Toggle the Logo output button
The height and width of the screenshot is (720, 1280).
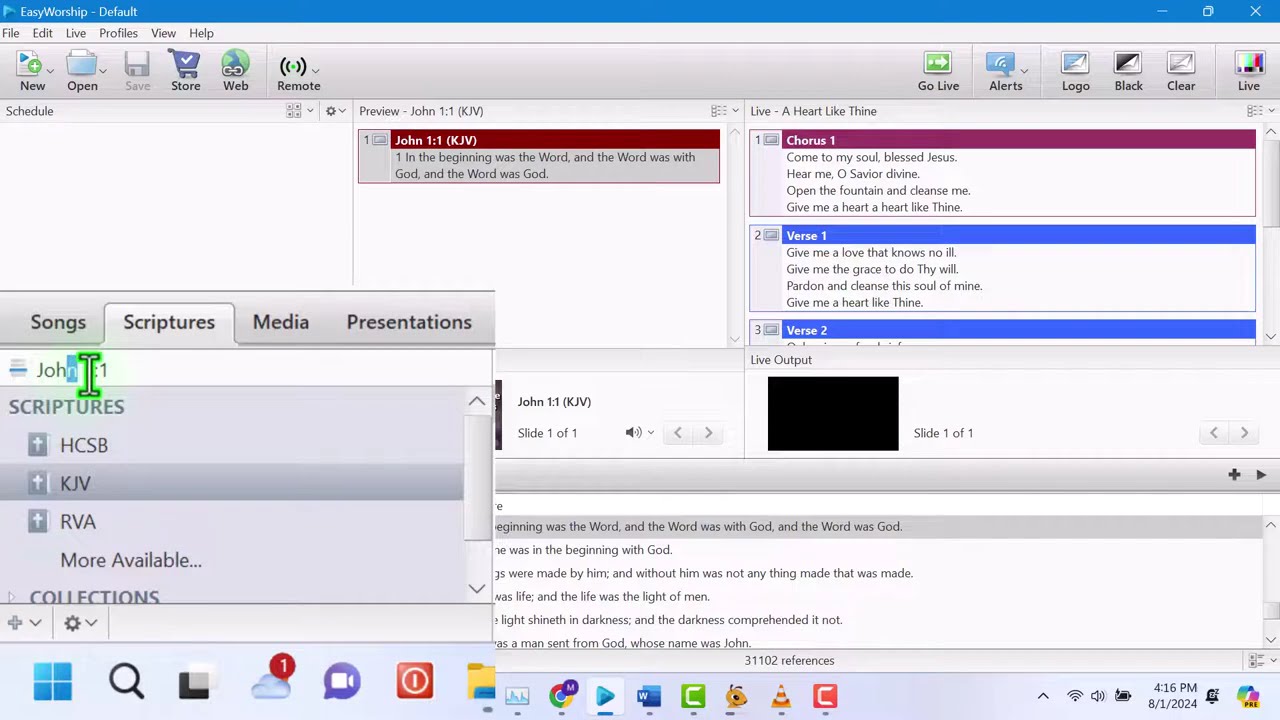click(1075, 72)
